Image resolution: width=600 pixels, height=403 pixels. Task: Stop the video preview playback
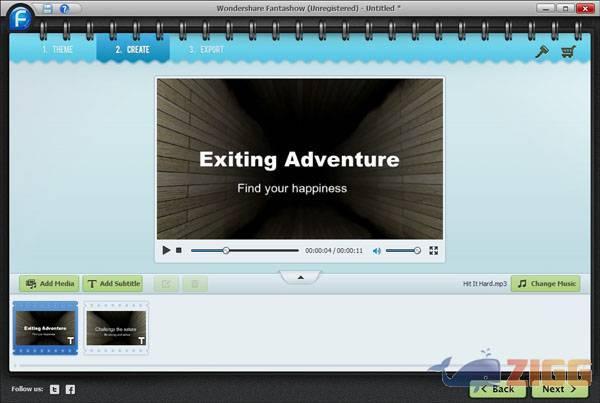pyautogui.click(x=179, y=250)
